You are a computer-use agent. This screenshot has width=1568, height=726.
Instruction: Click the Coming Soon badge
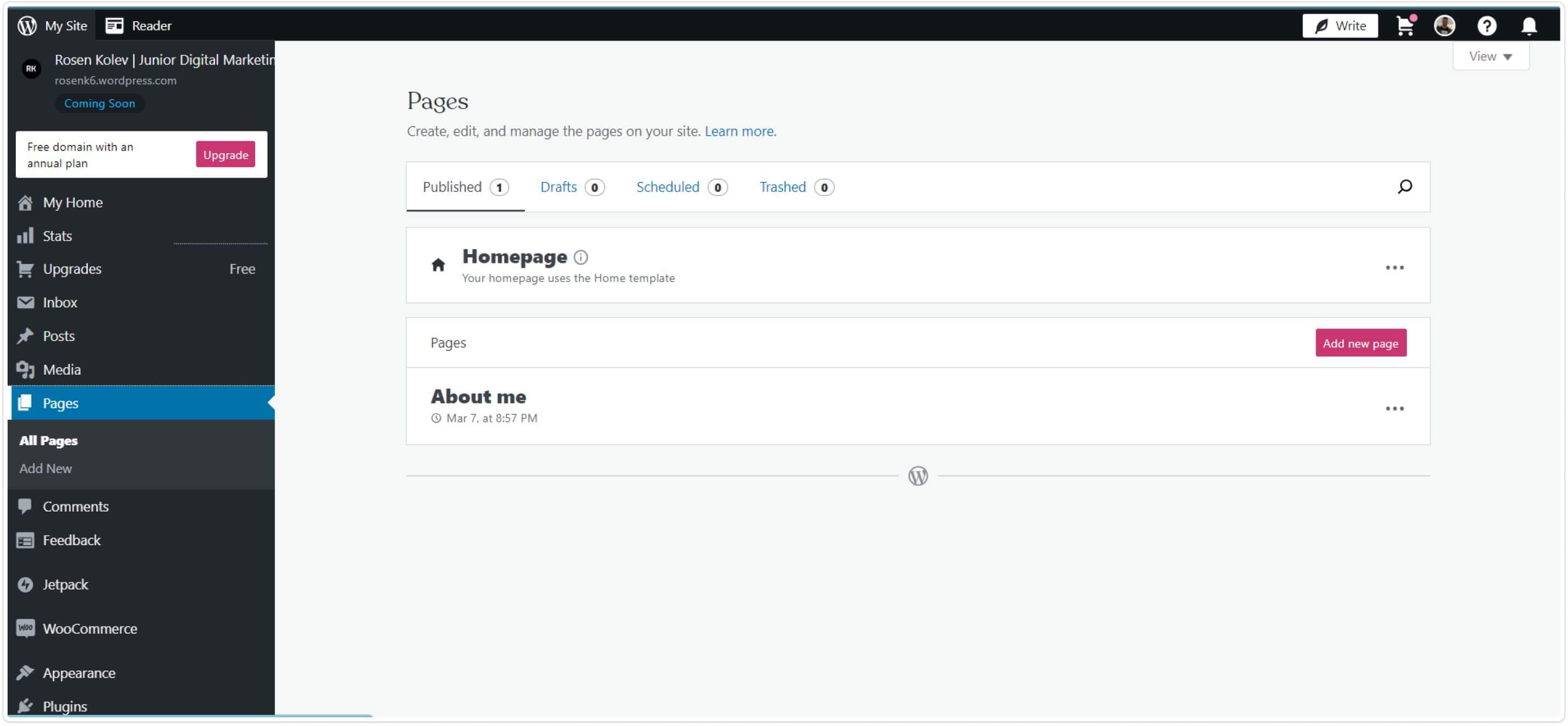100,104
